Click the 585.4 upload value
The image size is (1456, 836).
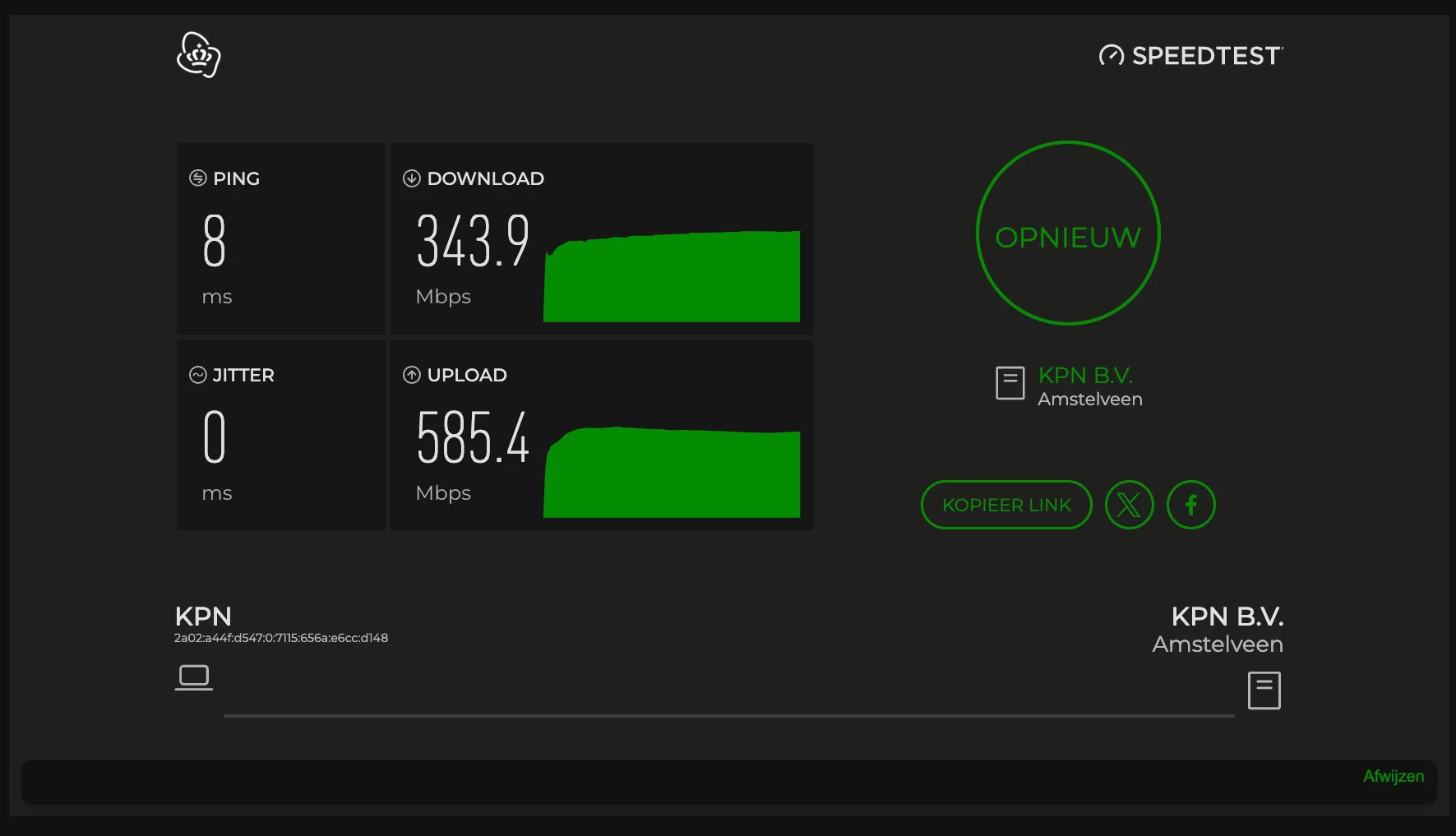pyautogui.click(x=473, y=437)
